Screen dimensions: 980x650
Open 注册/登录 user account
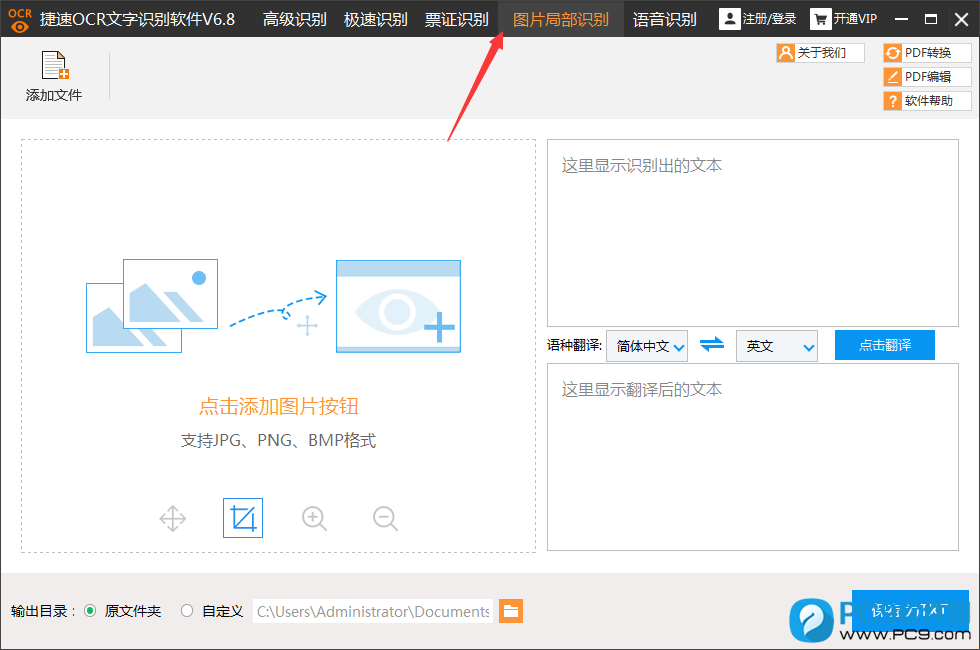pyautogui.click(x=758, y=19)
